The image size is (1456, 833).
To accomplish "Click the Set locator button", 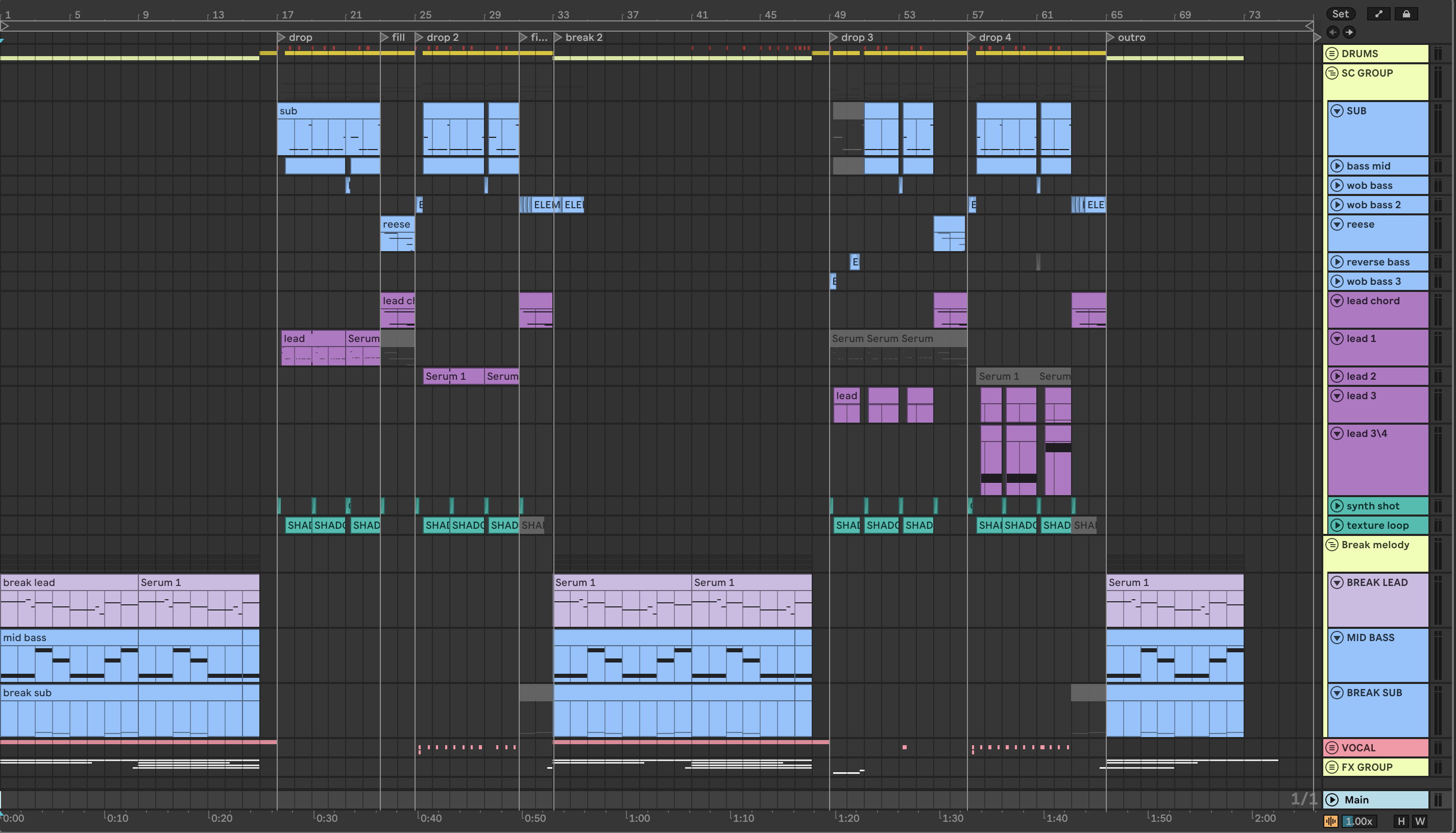I will [1340, 14].
